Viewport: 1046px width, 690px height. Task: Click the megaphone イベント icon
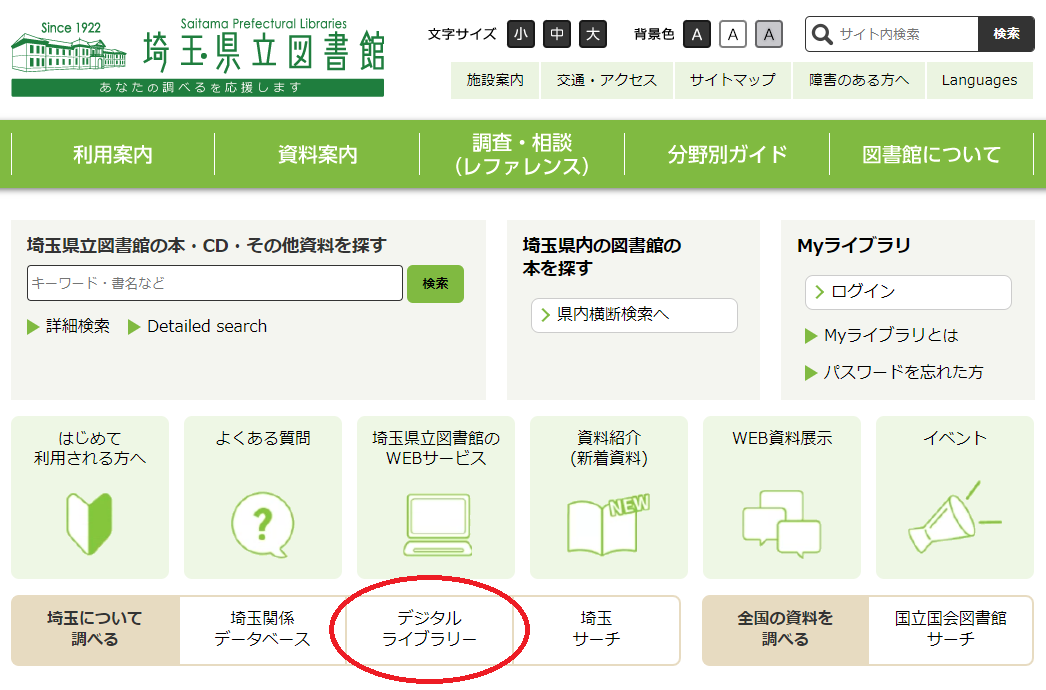click(955, 517)
